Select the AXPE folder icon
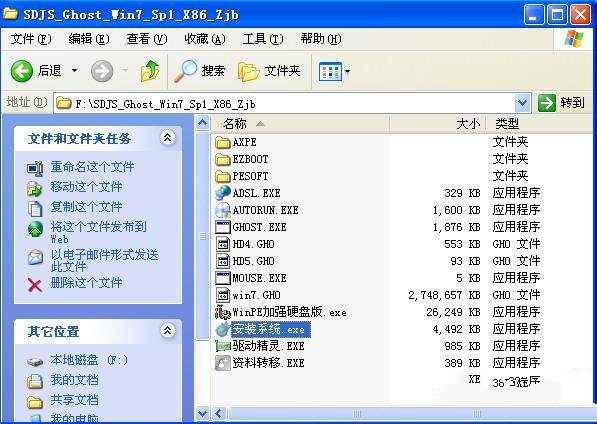The width and height of the screenshot is (597, 424). coord(223,142)
